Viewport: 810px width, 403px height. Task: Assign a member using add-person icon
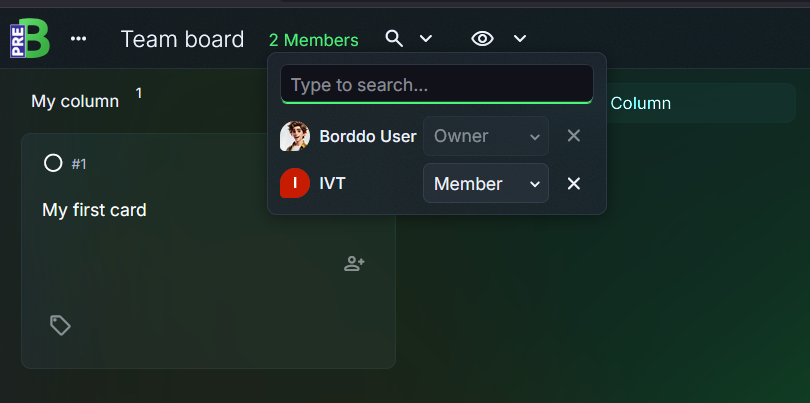pos(354,264)
